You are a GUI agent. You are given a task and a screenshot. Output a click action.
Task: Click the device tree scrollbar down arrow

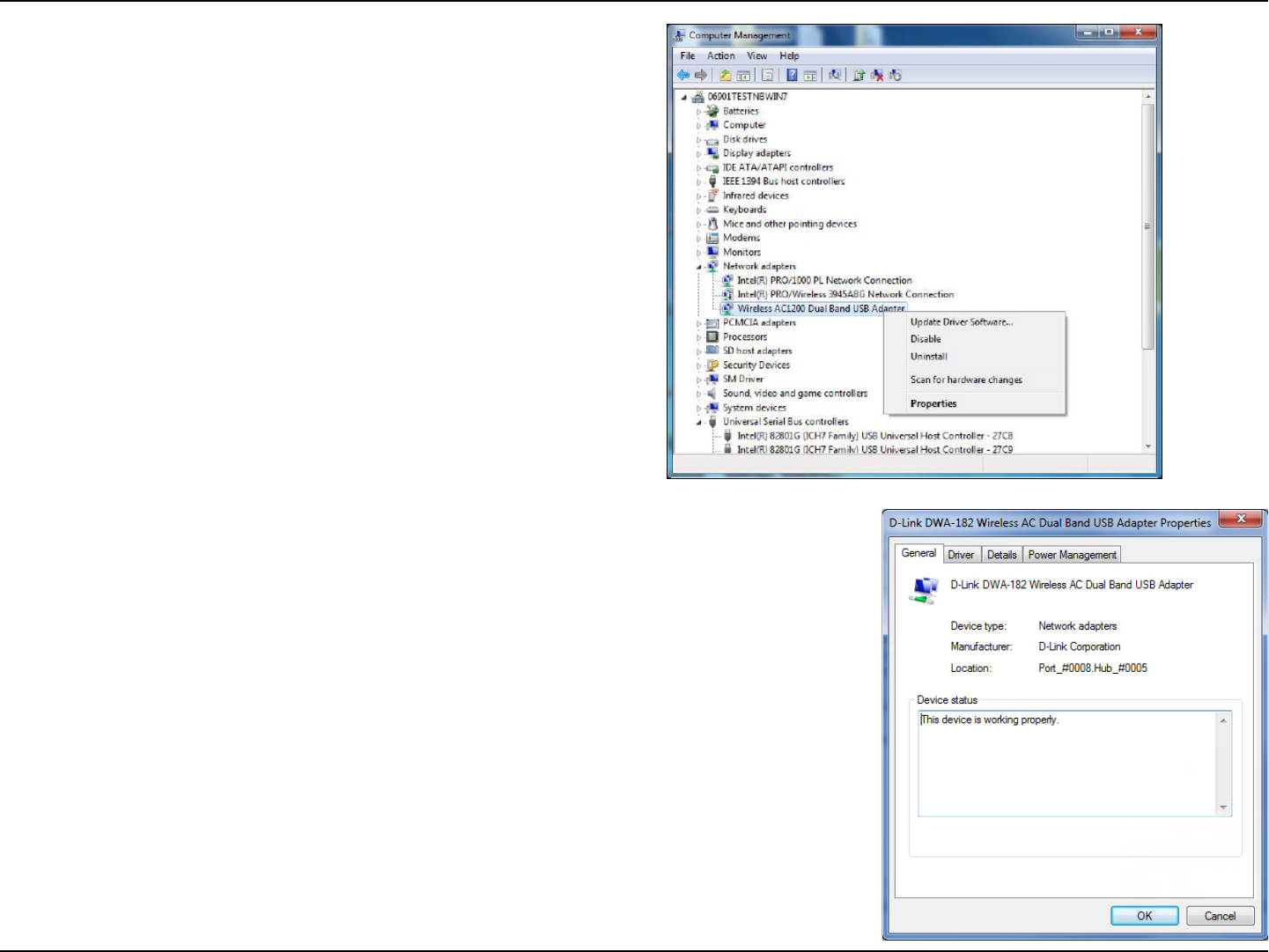click(1147, 446)
